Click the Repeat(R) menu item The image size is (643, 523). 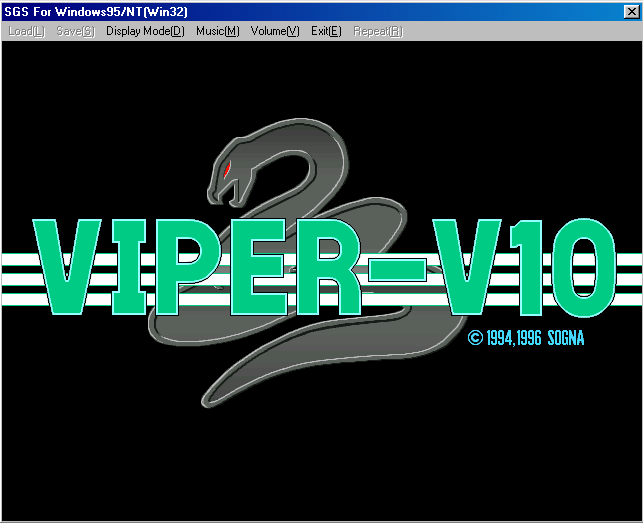[x=378, y=31]
